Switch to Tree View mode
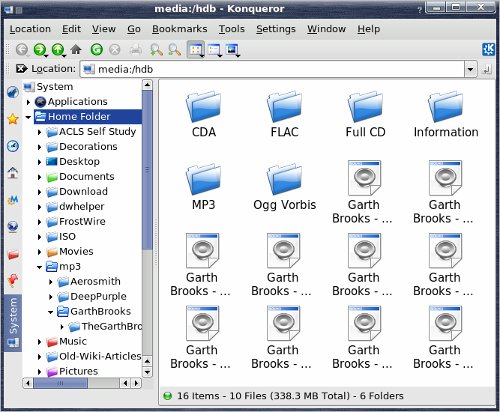This screenshot has width=500, height=412. click(214, 50)
